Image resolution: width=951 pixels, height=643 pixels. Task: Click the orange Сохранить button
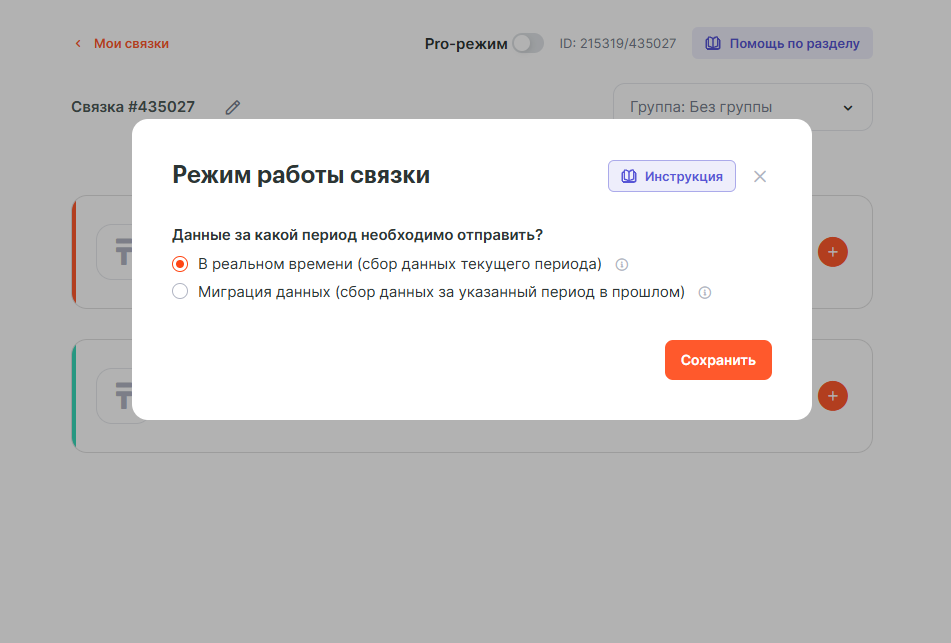click(x=718, y=360)
